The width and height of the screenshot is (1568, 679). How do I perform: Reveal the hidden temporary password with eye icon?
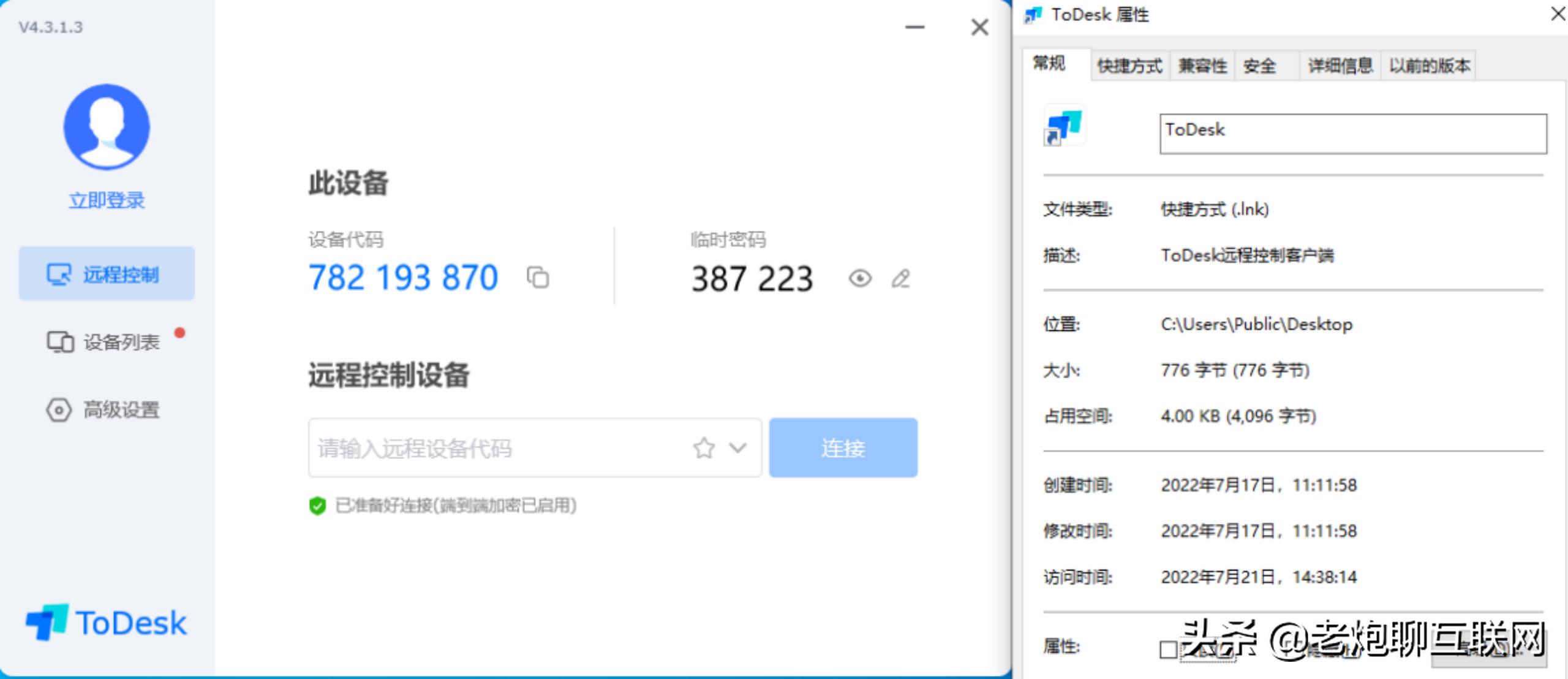[x=861, y=279]
